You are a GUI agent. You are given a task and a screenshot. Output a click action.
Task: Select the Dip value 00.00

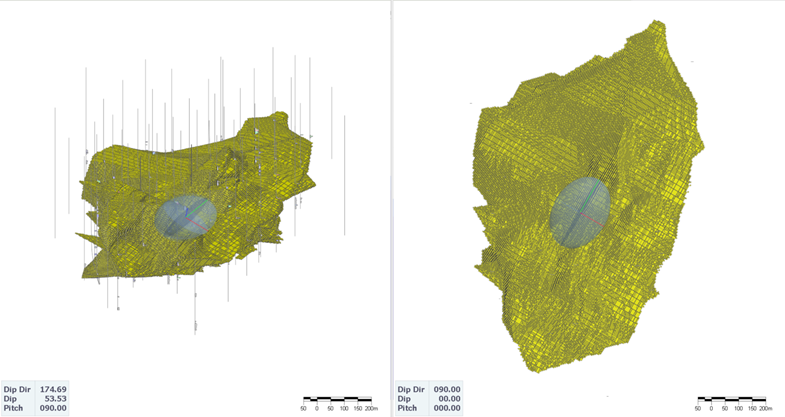tap(448, 398)
